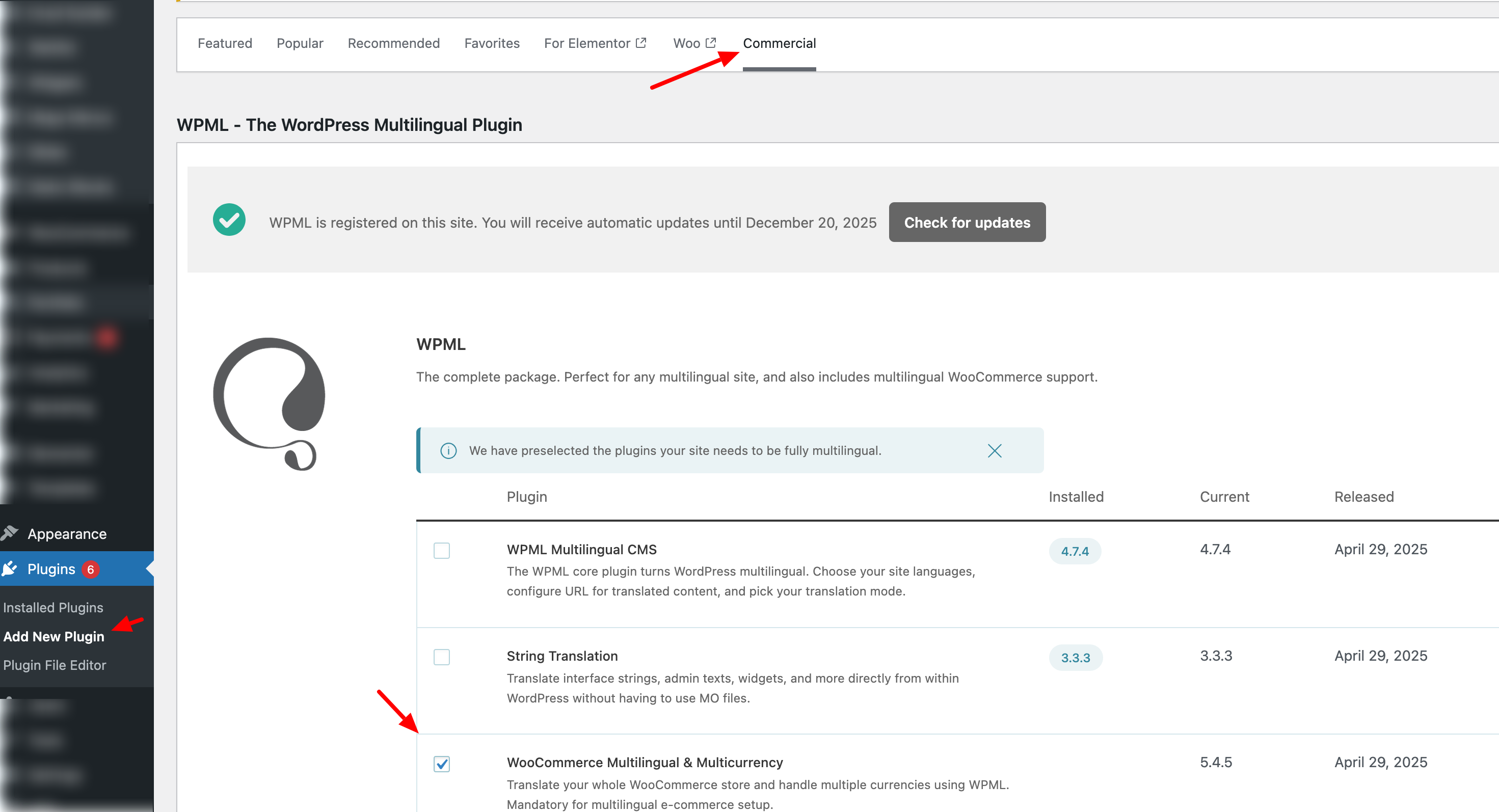Click the Plugins update count badge
The height and width of the screenshot is (812, 1499).
coord(90,570)
